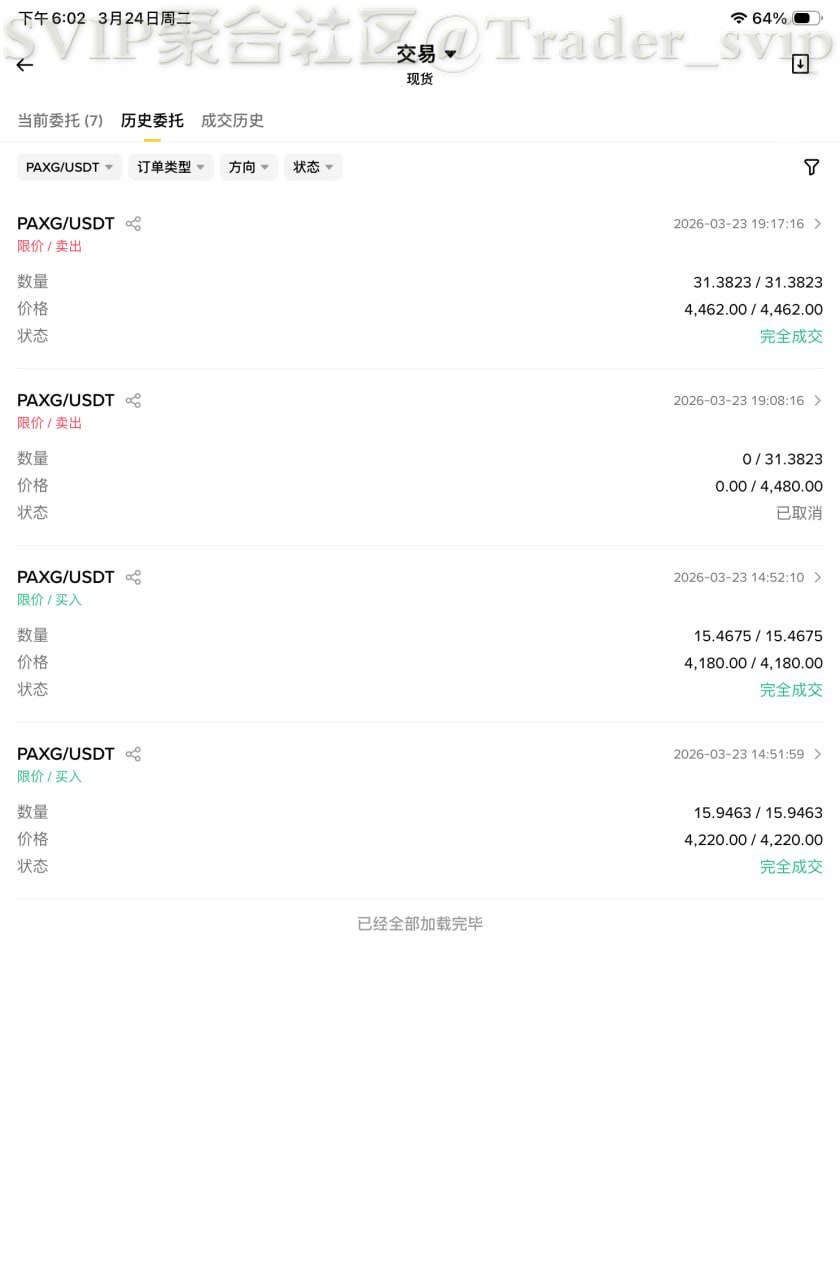This screenshot has width=840, height=1280.
Task: Share the 14:52:10 buy order
Action: pos(133,577)
